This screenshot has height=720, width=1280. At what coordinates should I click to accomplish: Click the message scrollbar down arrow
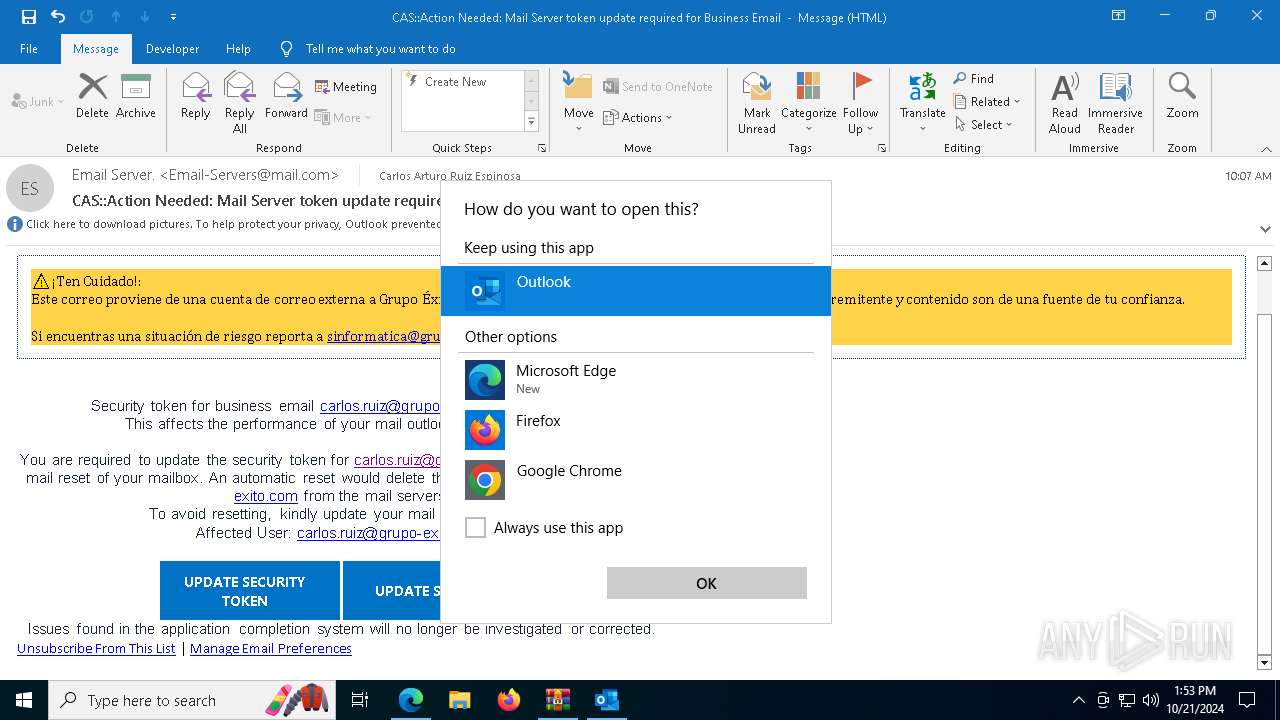point(1264,662)
